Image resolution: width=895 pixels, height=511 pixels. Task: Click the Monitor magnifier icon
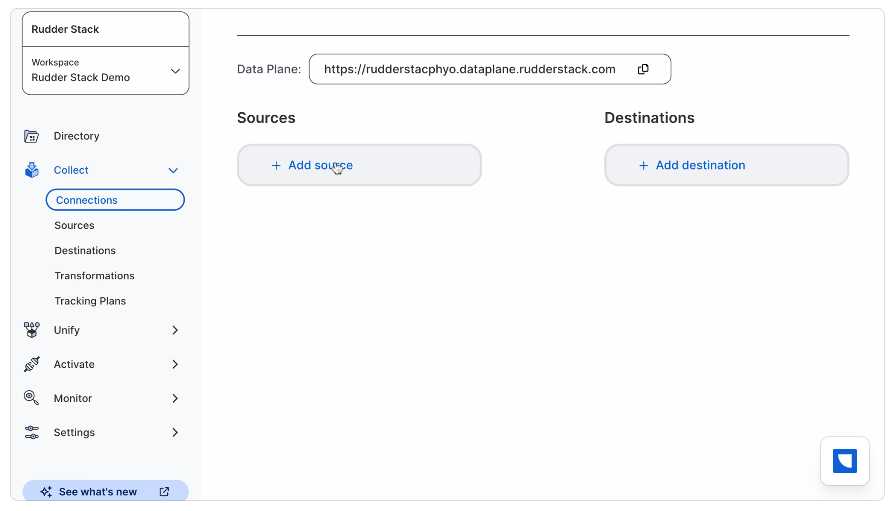pos(31,398)
